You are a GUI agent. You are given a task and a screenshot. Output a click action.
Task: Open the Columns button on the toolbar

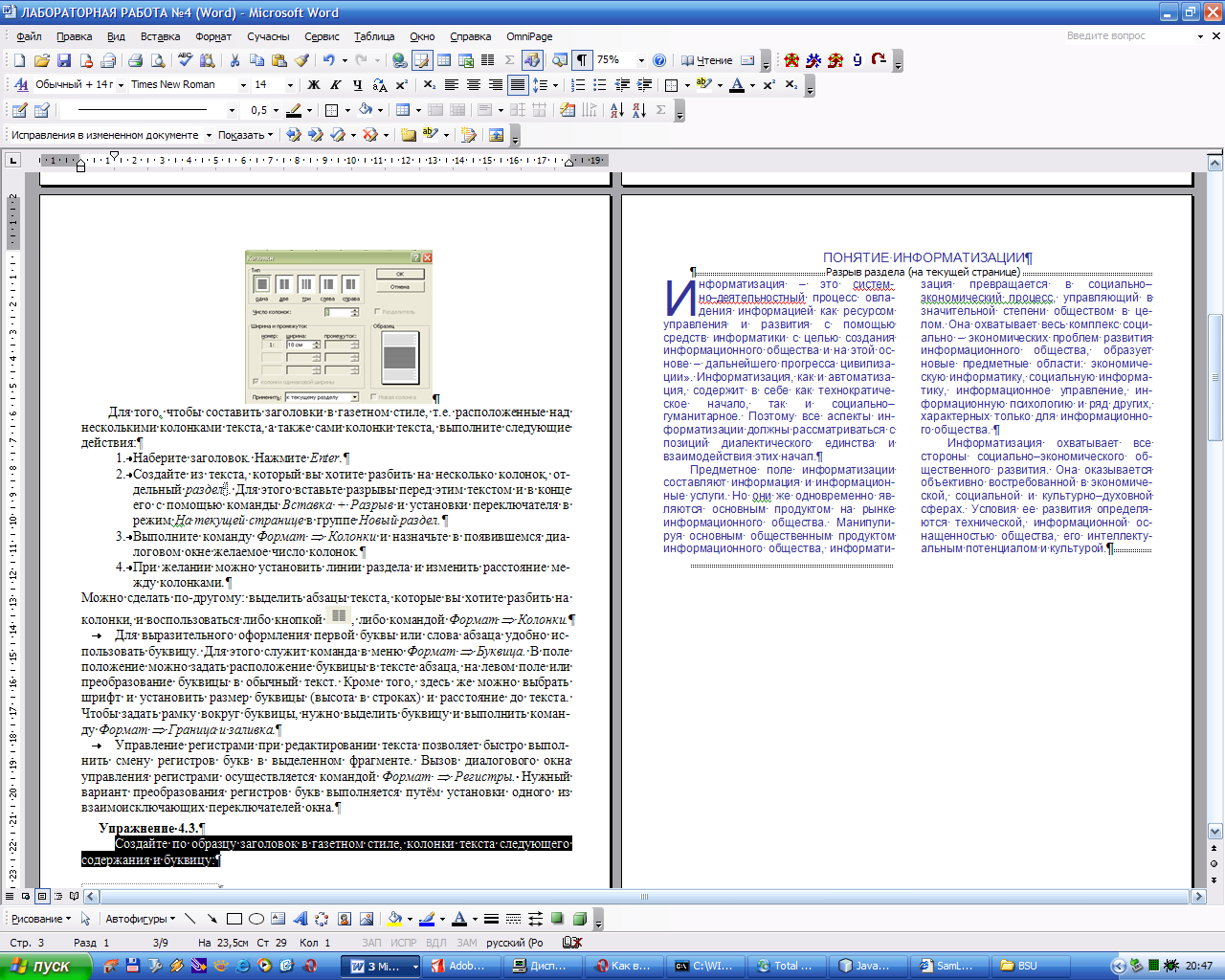click(x=487, y=60)
